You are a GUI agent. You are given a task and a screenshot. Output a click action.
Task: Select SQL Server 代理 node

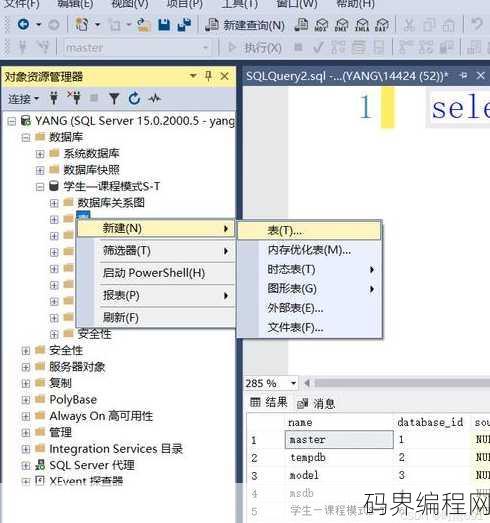coord(92,465)
